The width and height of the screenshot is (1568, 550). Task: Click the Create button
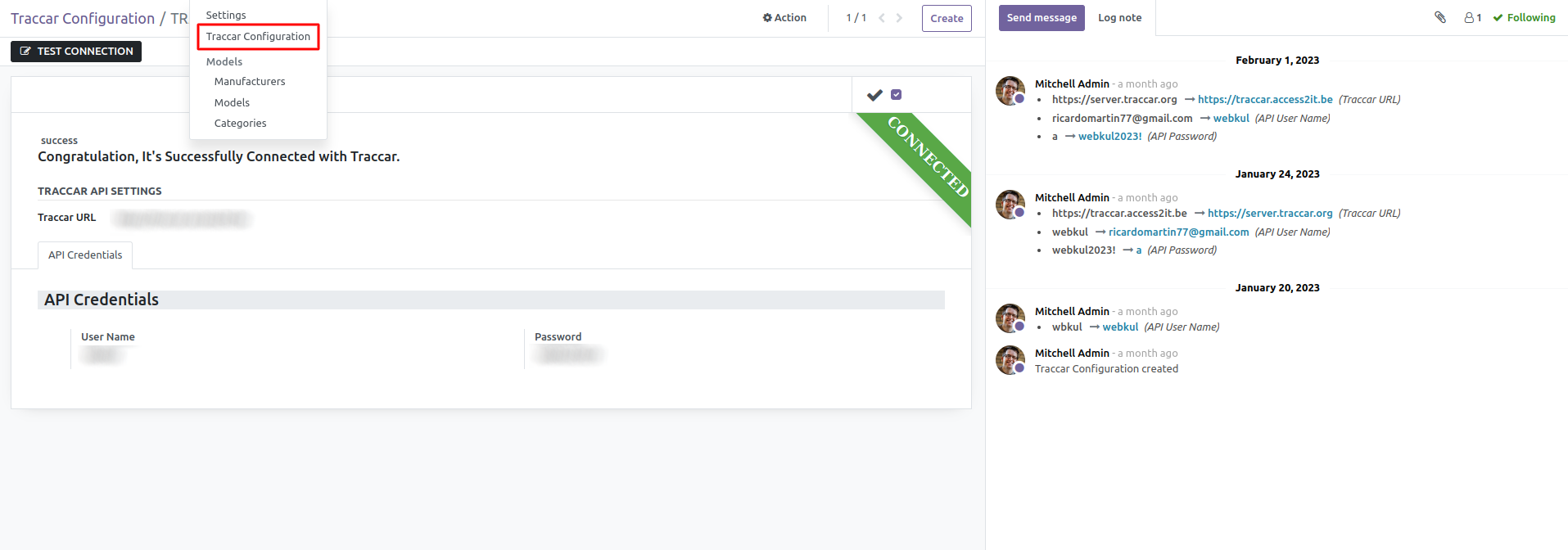point(947,19)
